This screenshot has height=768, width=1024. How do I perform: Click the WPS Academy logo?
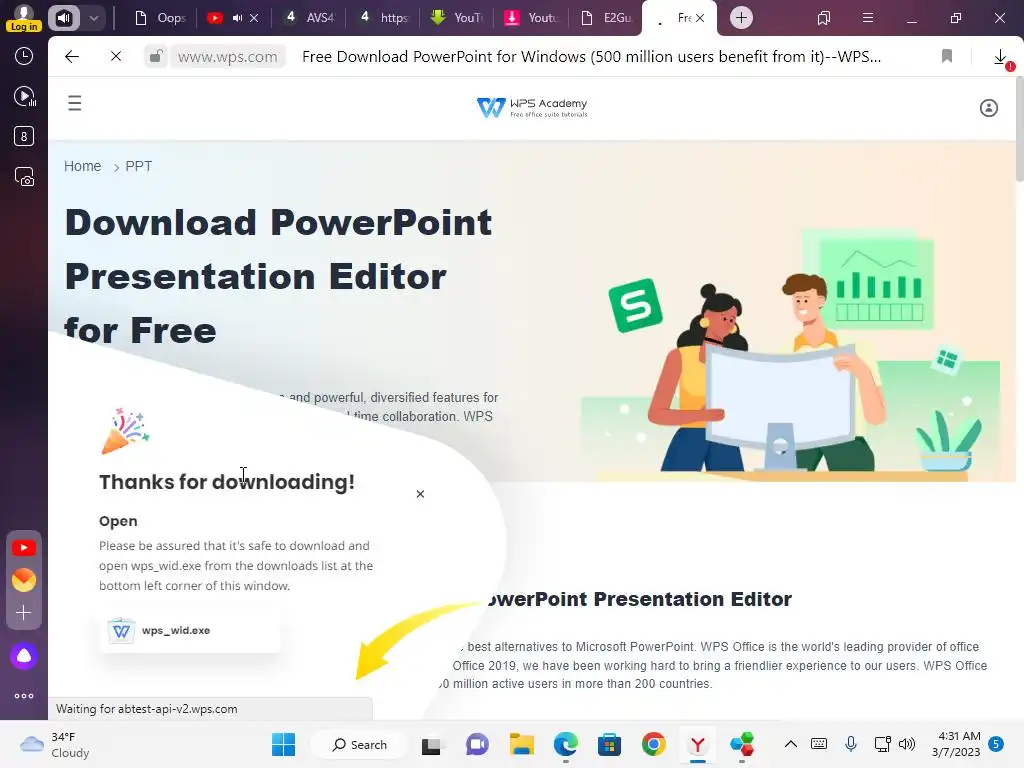532,107
